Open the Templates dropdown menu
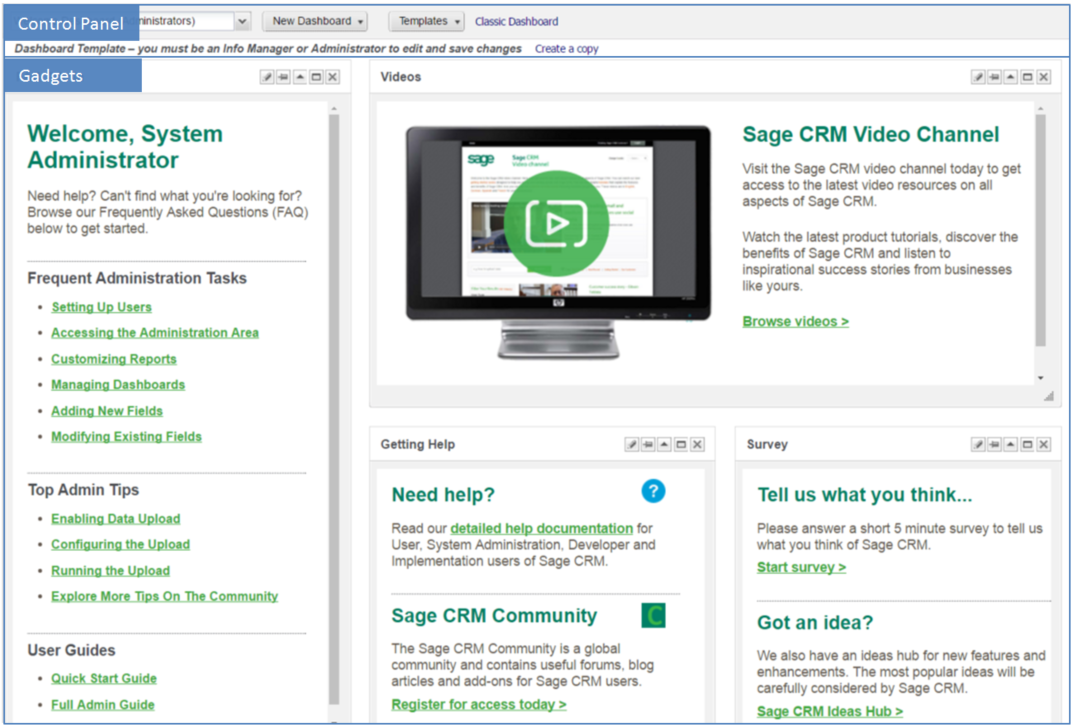Viewport: 1074px width, 728px height. click(427, 21)
